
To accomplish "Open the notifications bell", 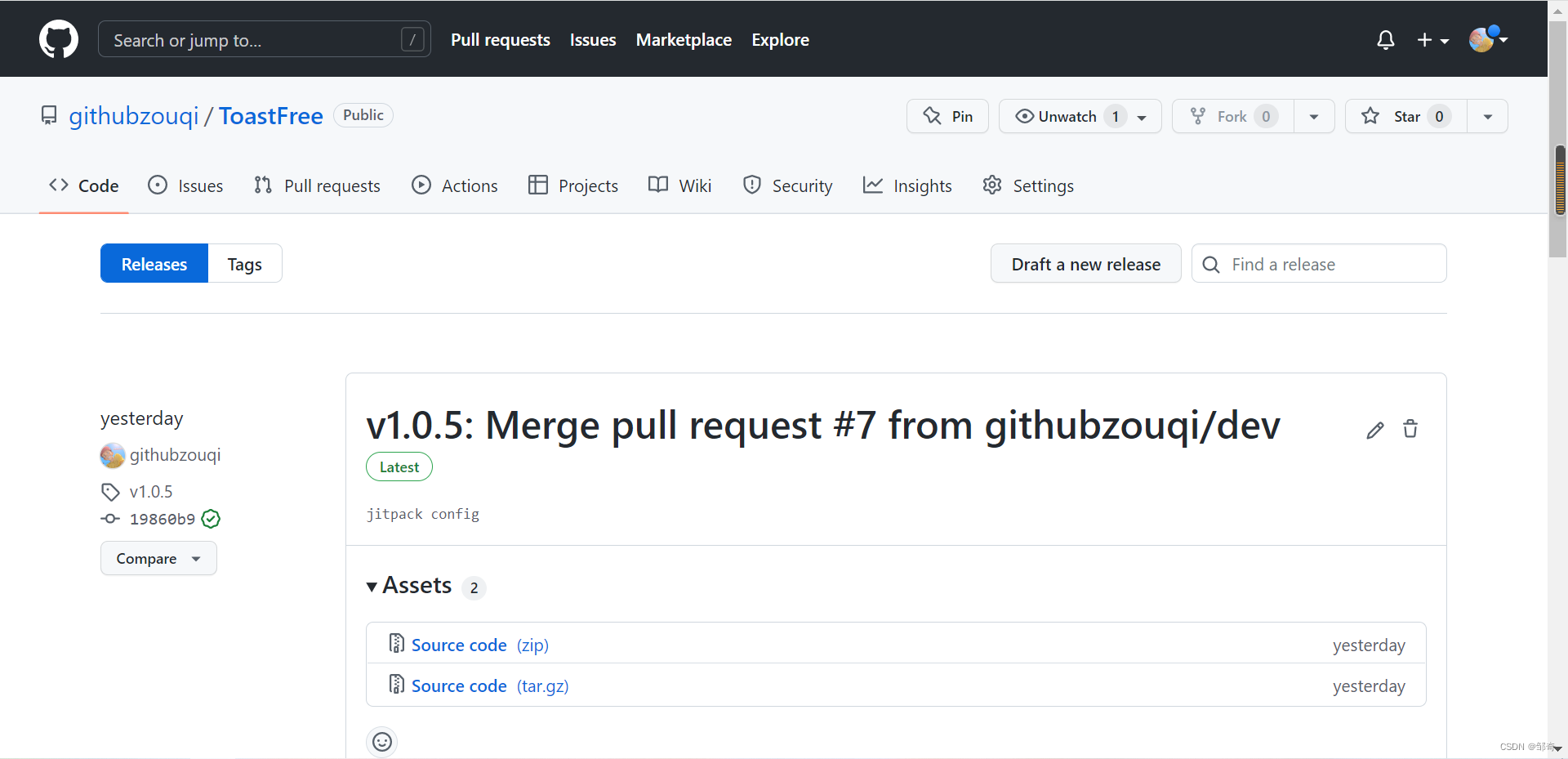I will pyautogui.click(x=1385, y=40).
